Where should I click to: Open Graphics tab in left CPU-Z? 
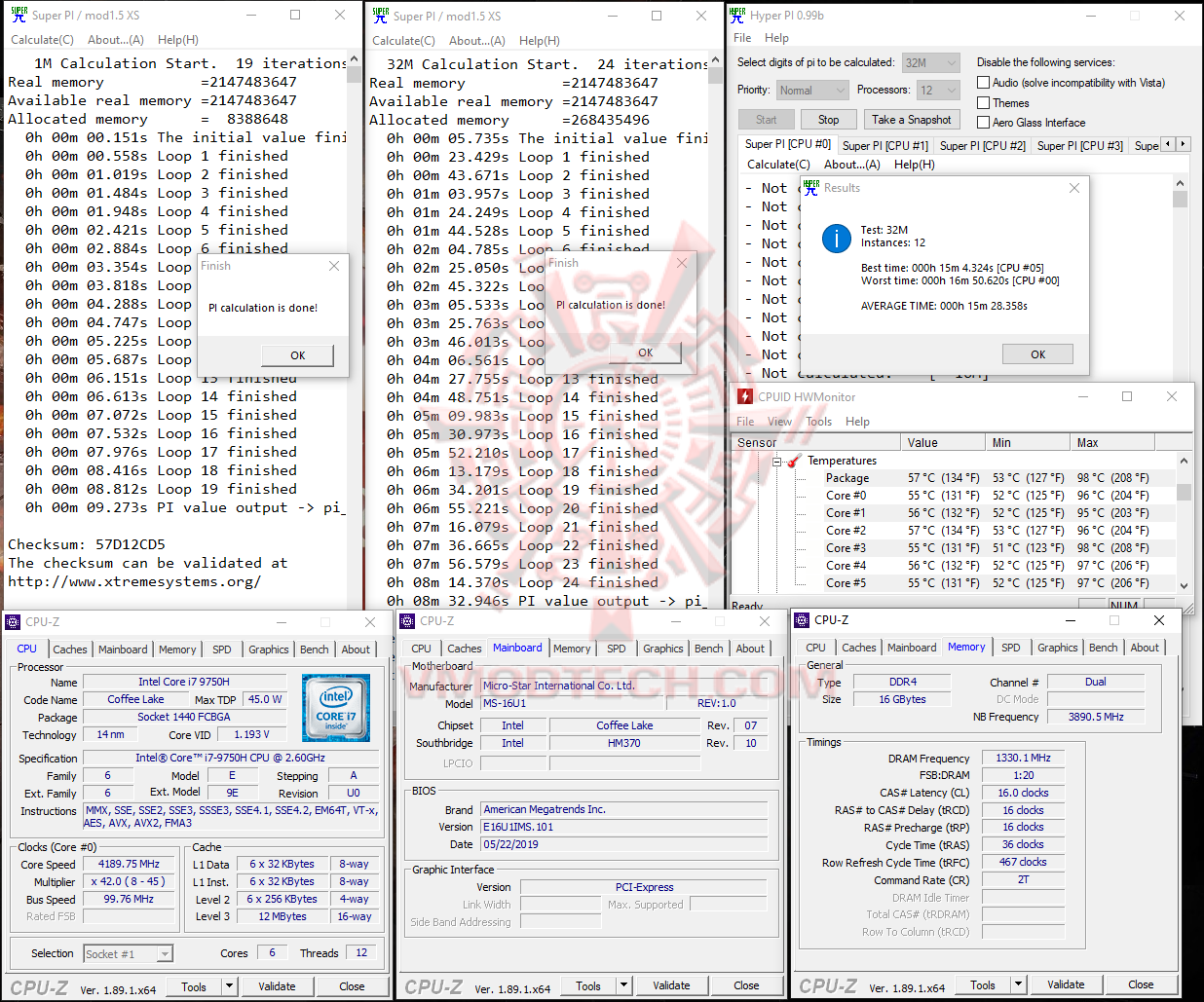[x=269, y=649]
